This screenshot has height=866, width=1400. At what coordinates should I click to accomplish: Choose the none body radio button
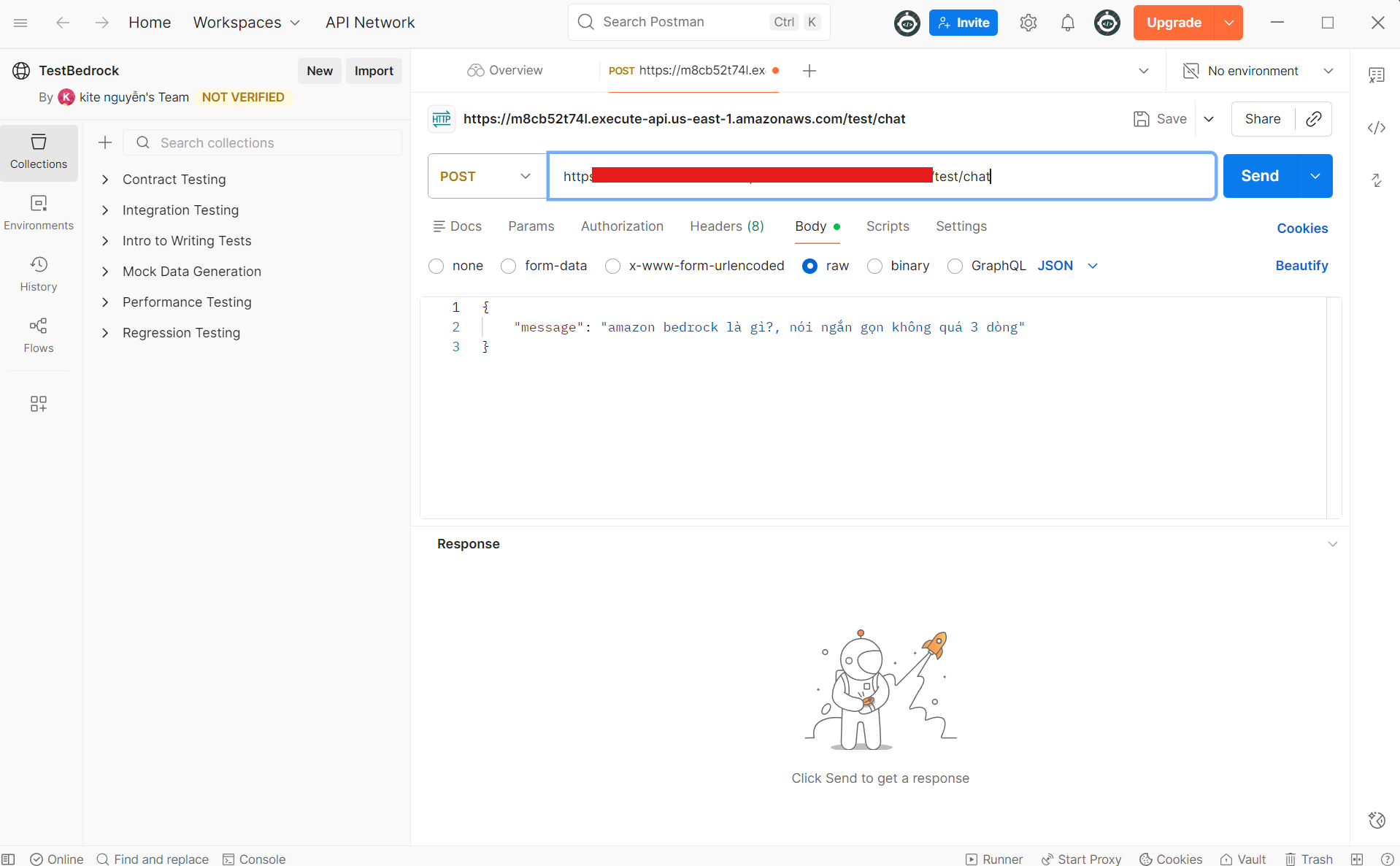tap(436, 267)
